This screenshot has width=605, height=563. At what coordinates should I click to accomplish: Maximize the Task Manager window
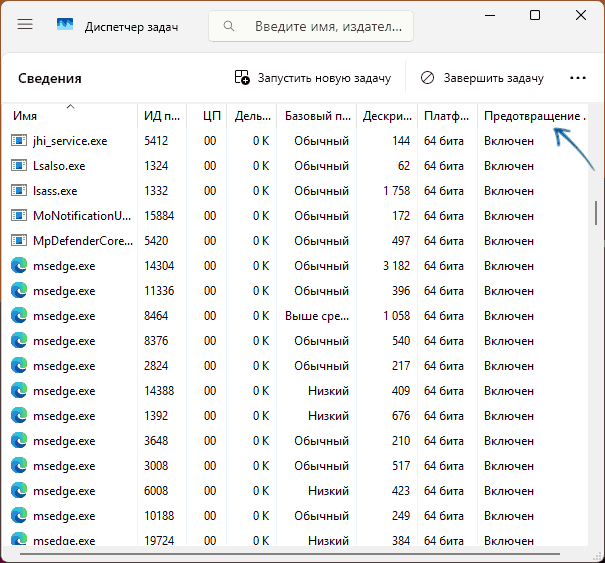click(x=535, y=15)
